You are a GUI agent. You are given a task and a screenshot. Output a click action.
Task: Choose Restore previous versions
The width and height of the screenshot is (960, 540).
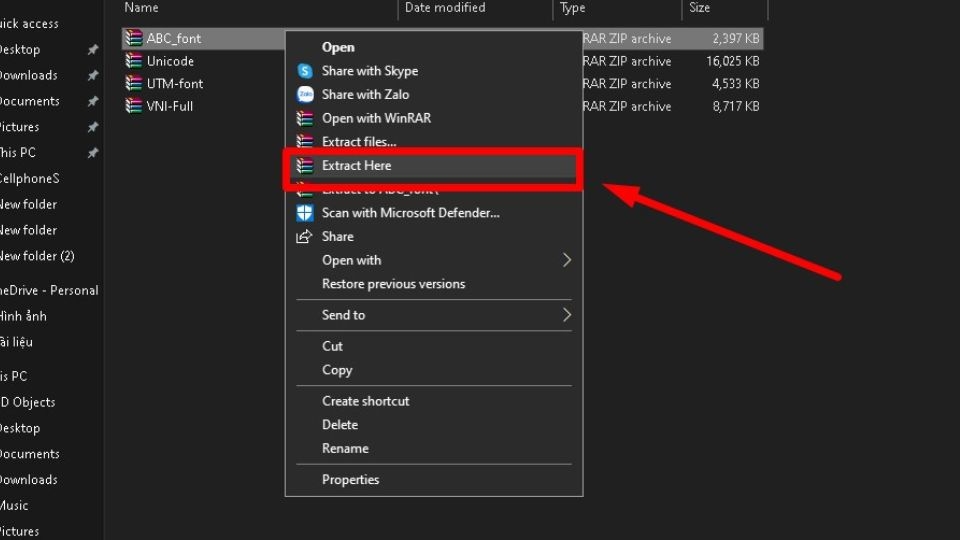click(x=394, y=283)
